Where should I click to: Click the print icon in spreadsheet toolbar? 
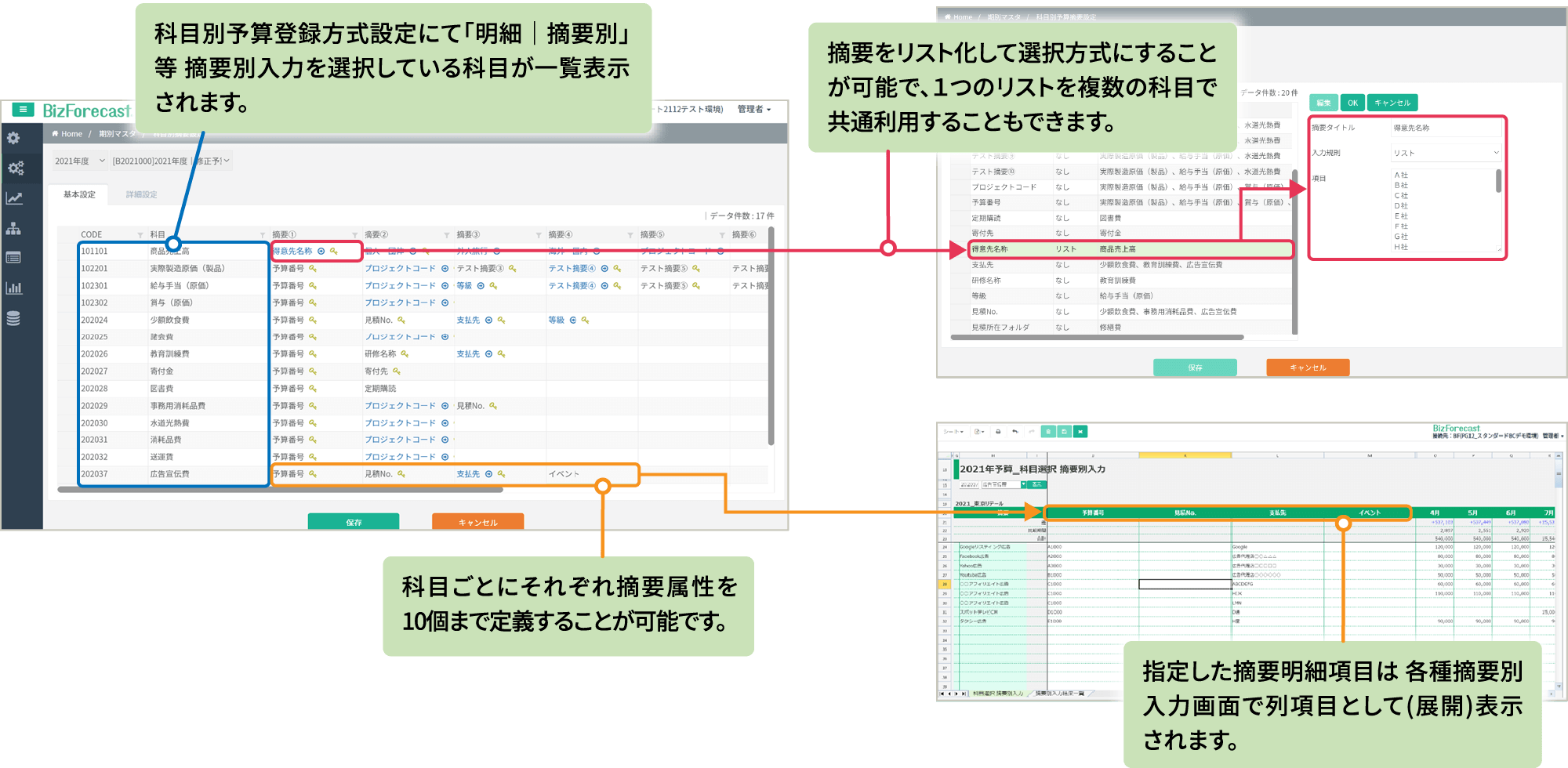pyautogui.click(x=998, y=432)
